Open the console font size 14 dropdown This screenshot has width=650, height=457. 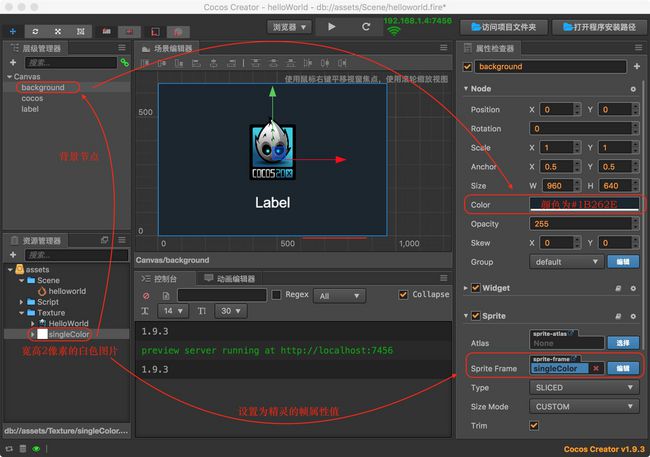coord(173,311)
